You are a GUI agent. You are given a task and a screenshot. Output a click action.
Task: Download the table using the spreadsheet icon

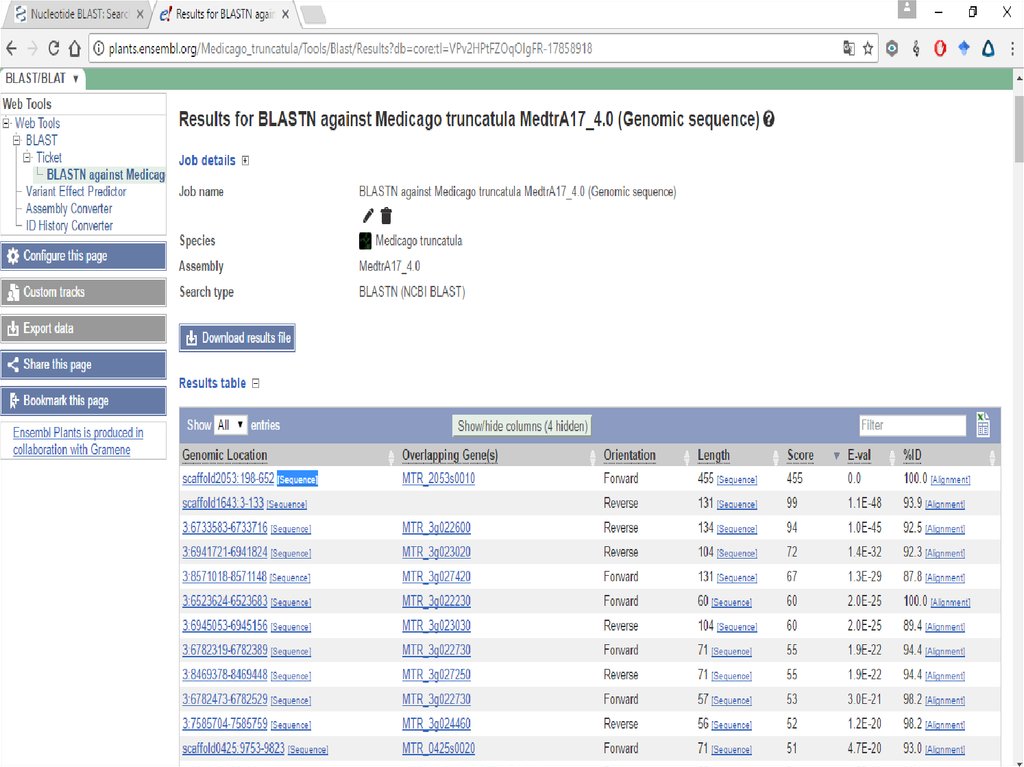[x=983, y=425]
